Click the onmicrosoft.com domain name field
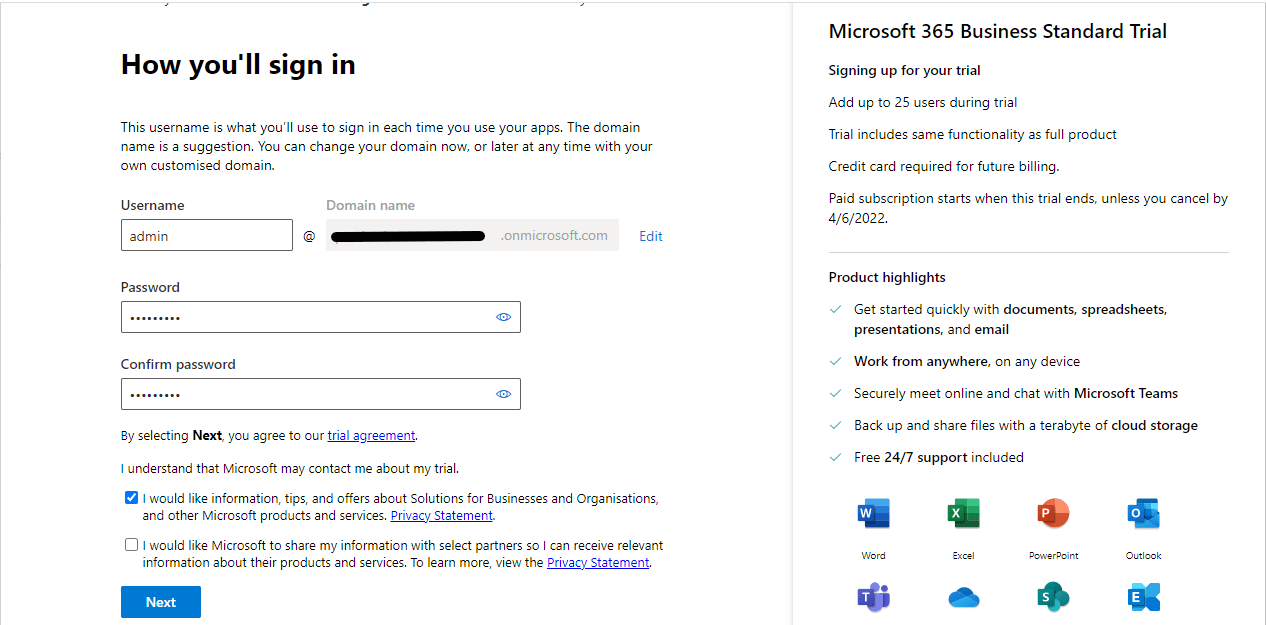The height and width of the screenshot is (625, 1266). 472,236
